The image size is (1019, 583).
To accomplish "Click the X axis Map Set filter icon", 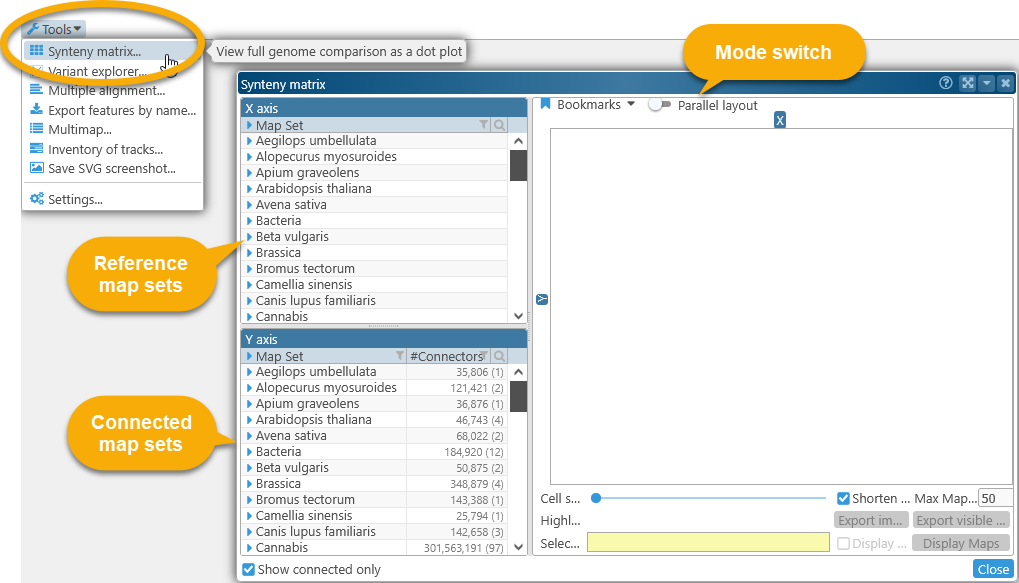I will [484, 125].
